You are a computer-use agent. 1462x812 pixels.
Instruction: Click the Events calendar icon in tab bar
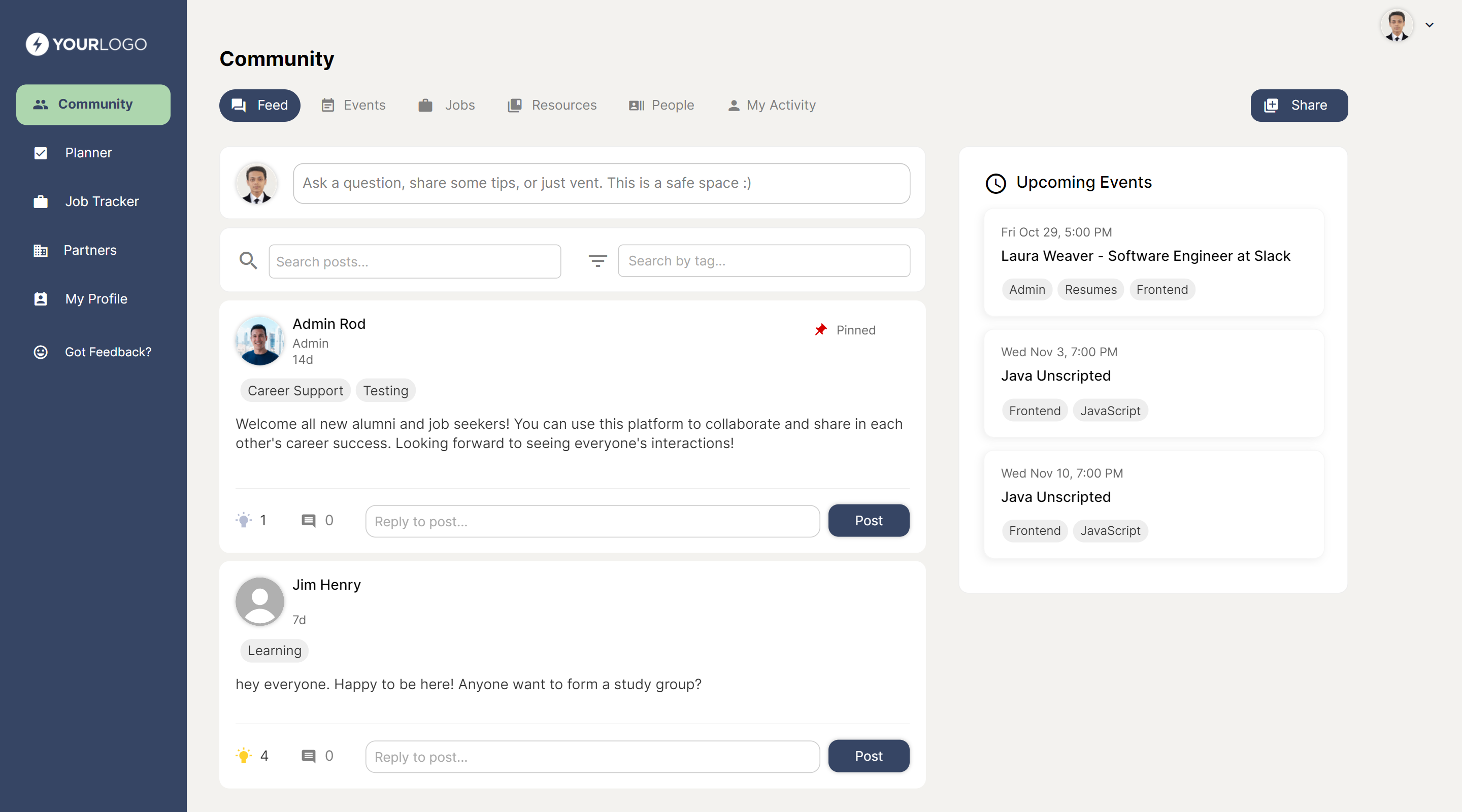pyautogui.click(x=327, y=105)
